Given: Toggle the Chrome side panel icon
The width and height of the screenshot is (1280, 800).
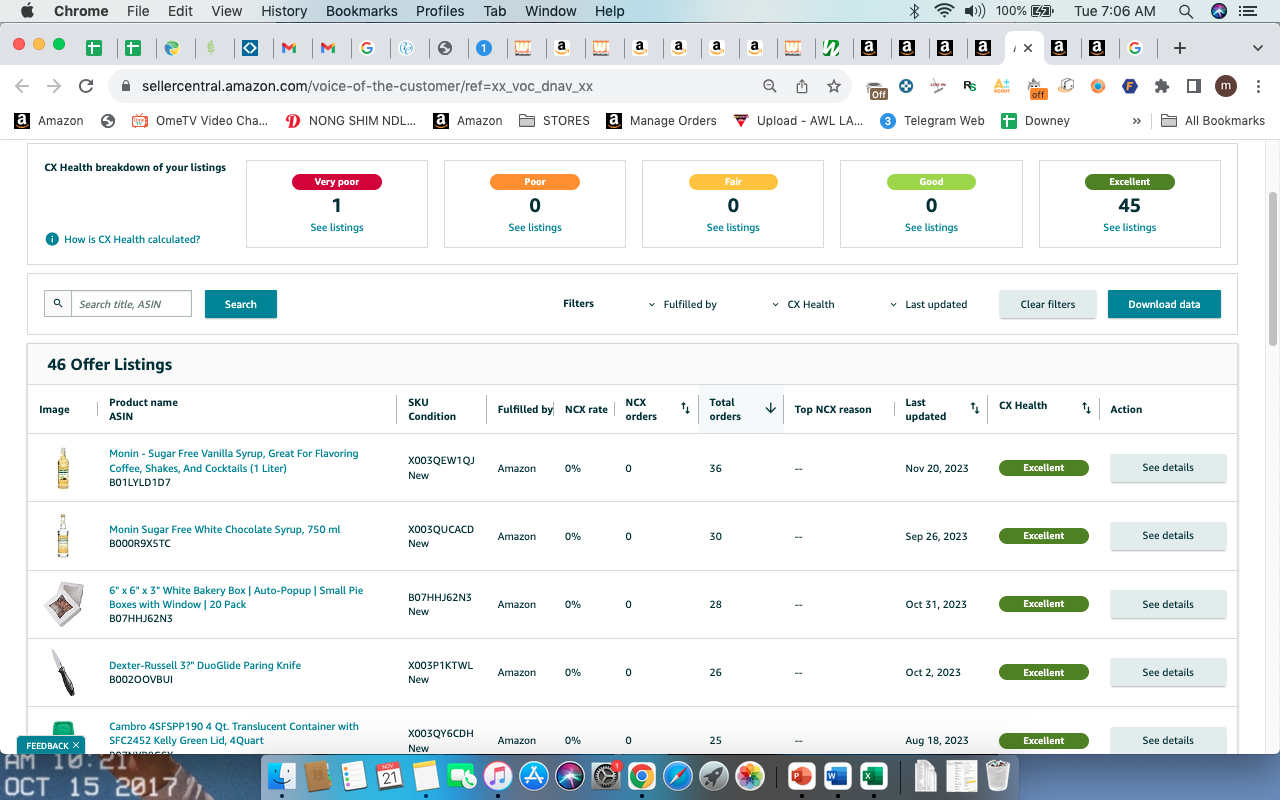Looking at the screenshot, I should 1193,86.
